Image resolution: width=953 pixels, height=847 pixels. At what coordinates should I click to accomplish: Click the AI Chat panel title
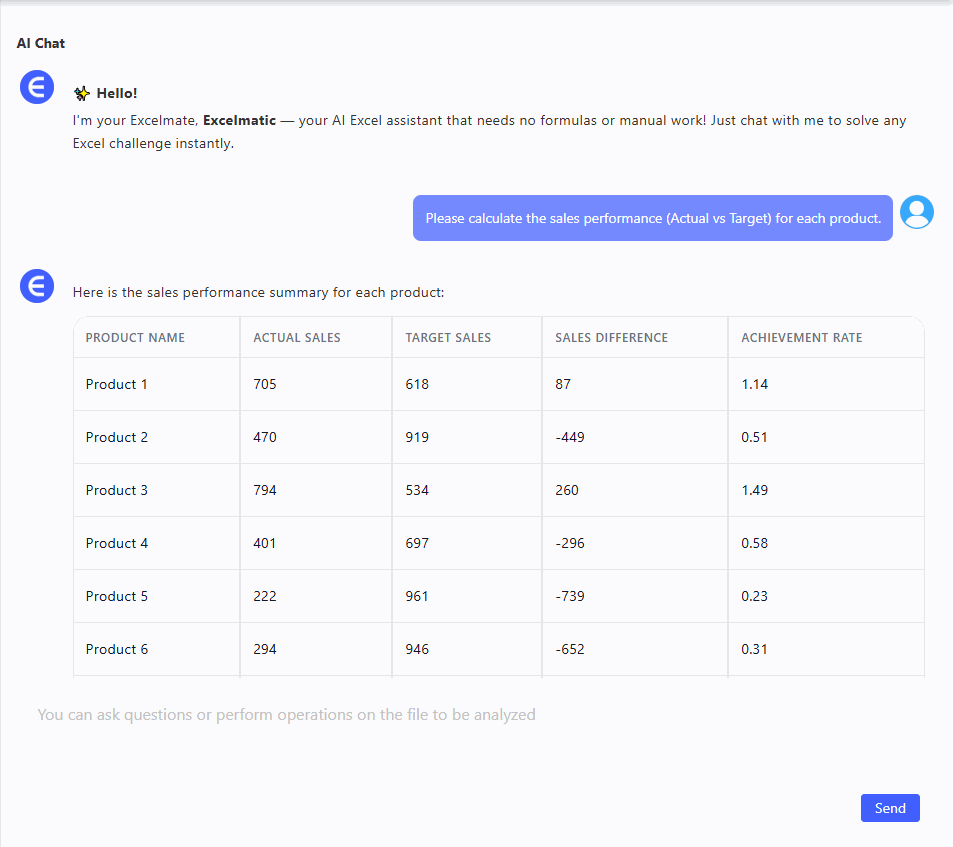point(41,43)
